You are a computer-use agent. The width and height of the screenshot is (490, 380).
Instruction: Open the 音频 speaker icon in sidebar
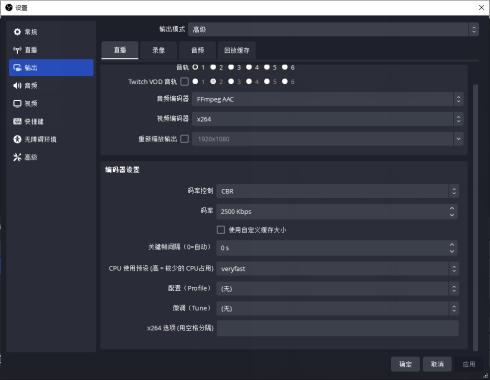(x=17, y=86)
